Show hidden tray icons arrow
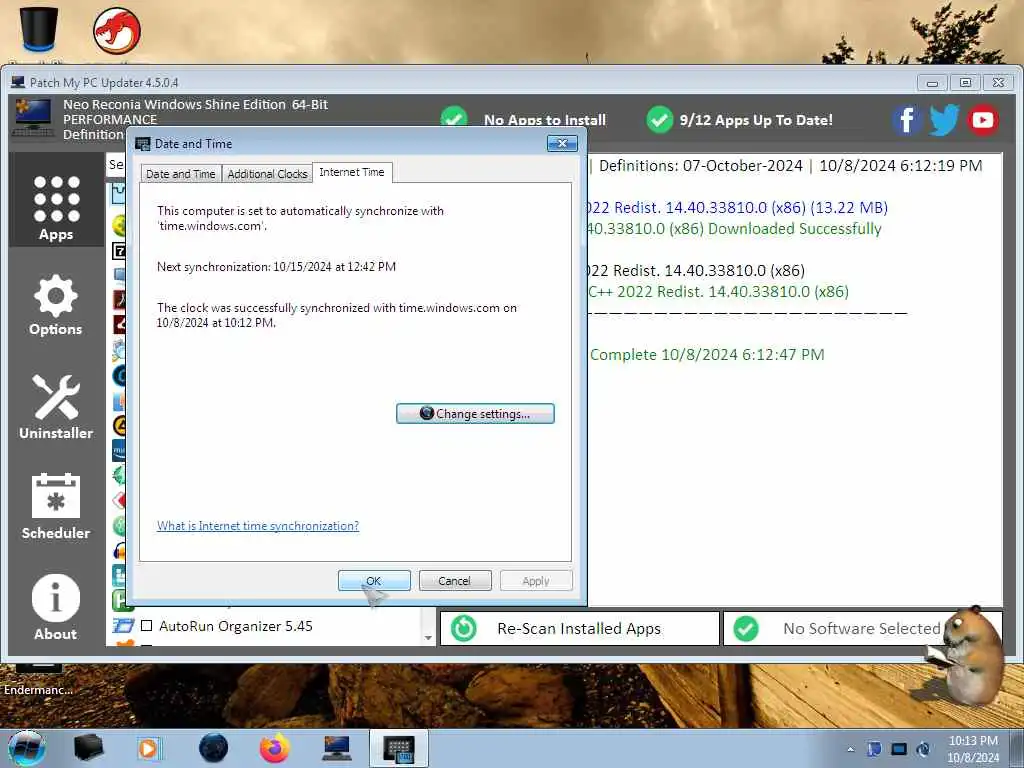Screen dimensions: 1024x768 (850, 749)
